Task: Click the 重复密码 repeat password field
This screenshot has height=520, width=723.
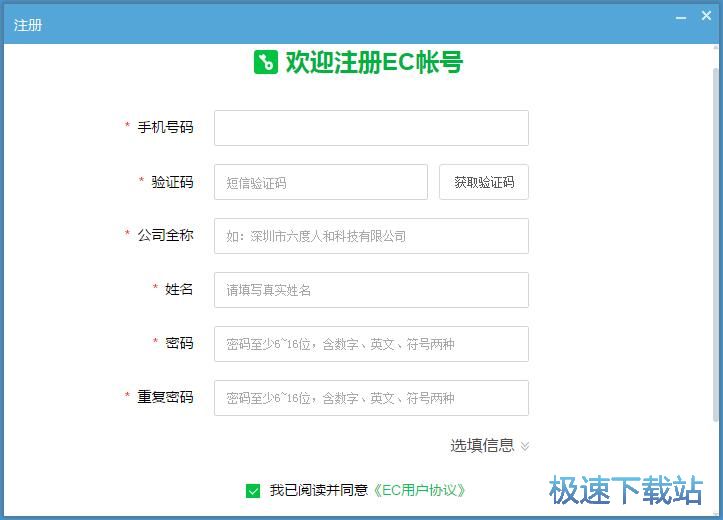Action: click(x=371, y=398)
